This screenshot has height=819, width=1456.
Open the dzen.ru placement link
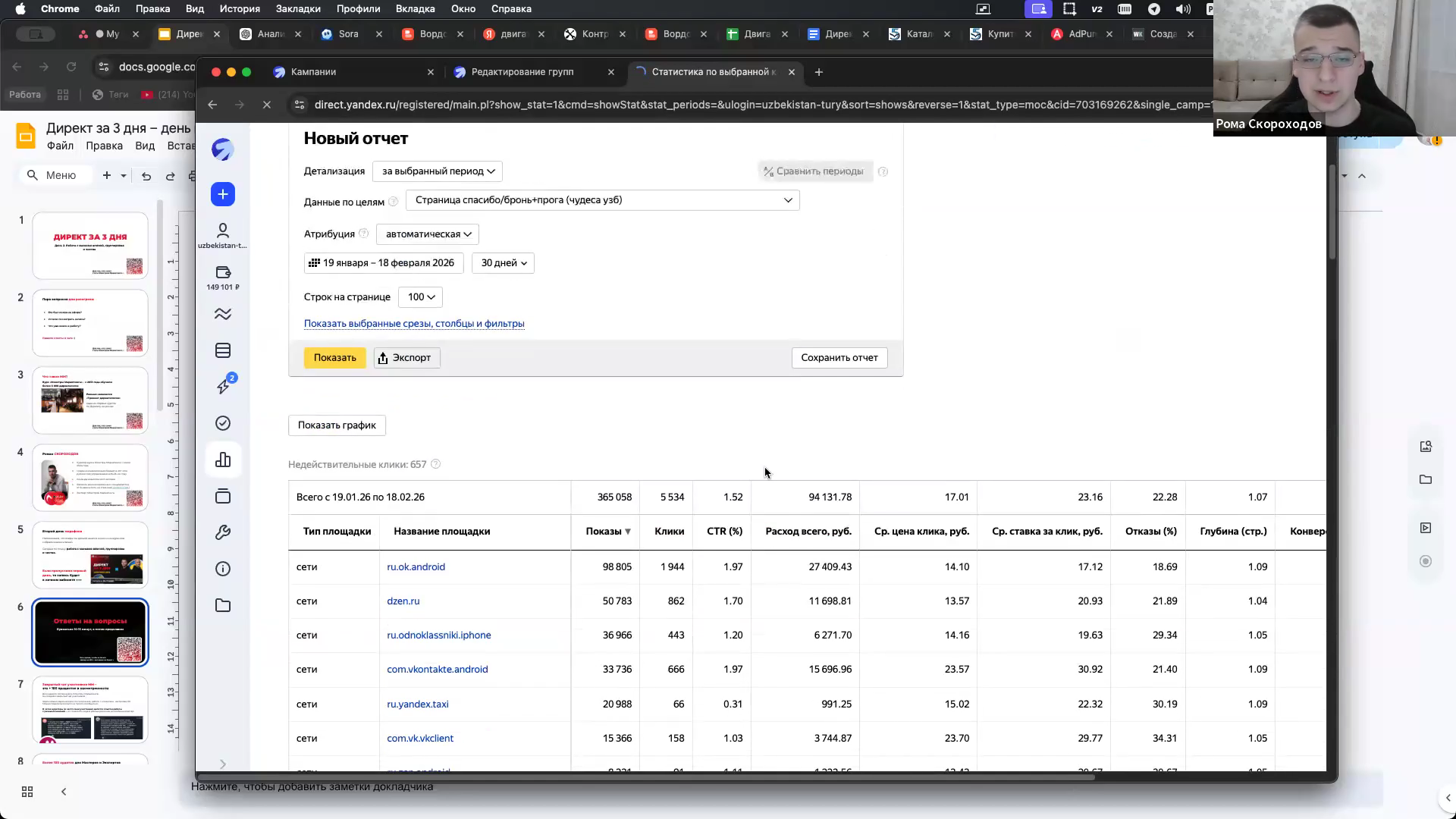pyautogui.click(x=403, y=601)
